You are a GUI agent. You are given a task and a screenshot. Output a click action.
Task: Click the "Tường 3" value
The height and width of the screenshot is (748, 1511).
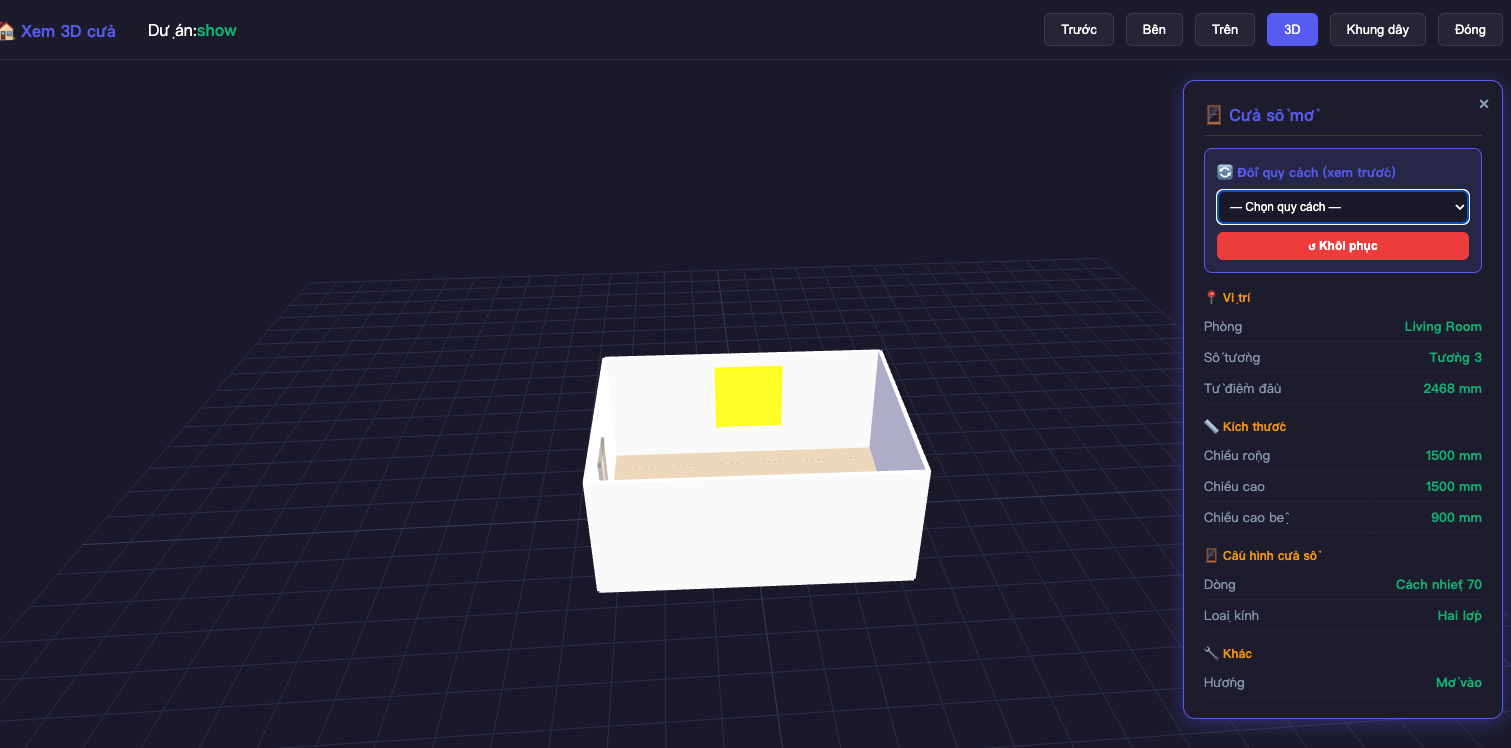point(1456,357)
